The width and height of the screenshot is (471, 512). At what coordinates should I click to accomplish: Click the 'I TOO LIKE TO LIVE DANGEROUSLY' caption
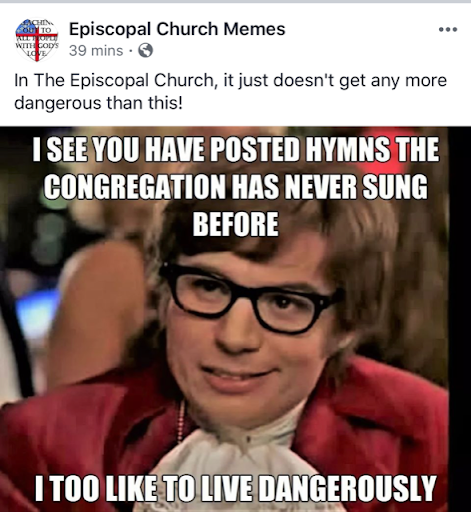point(236,488)
